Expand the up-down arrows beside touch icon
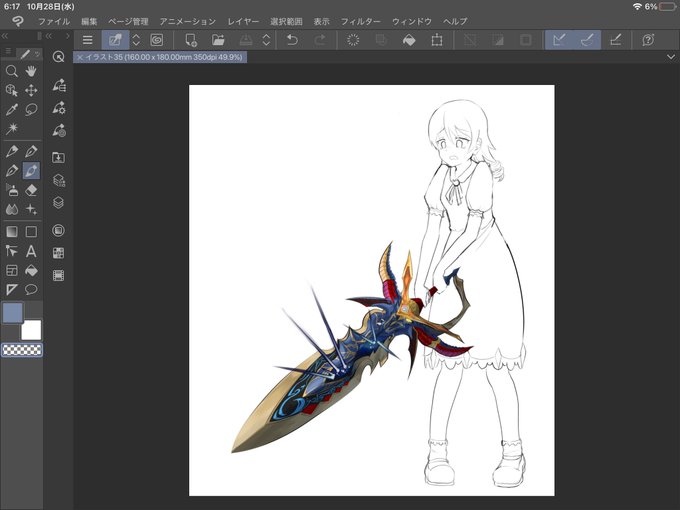This screenshot has width=680, height=510. coord(136,40)
